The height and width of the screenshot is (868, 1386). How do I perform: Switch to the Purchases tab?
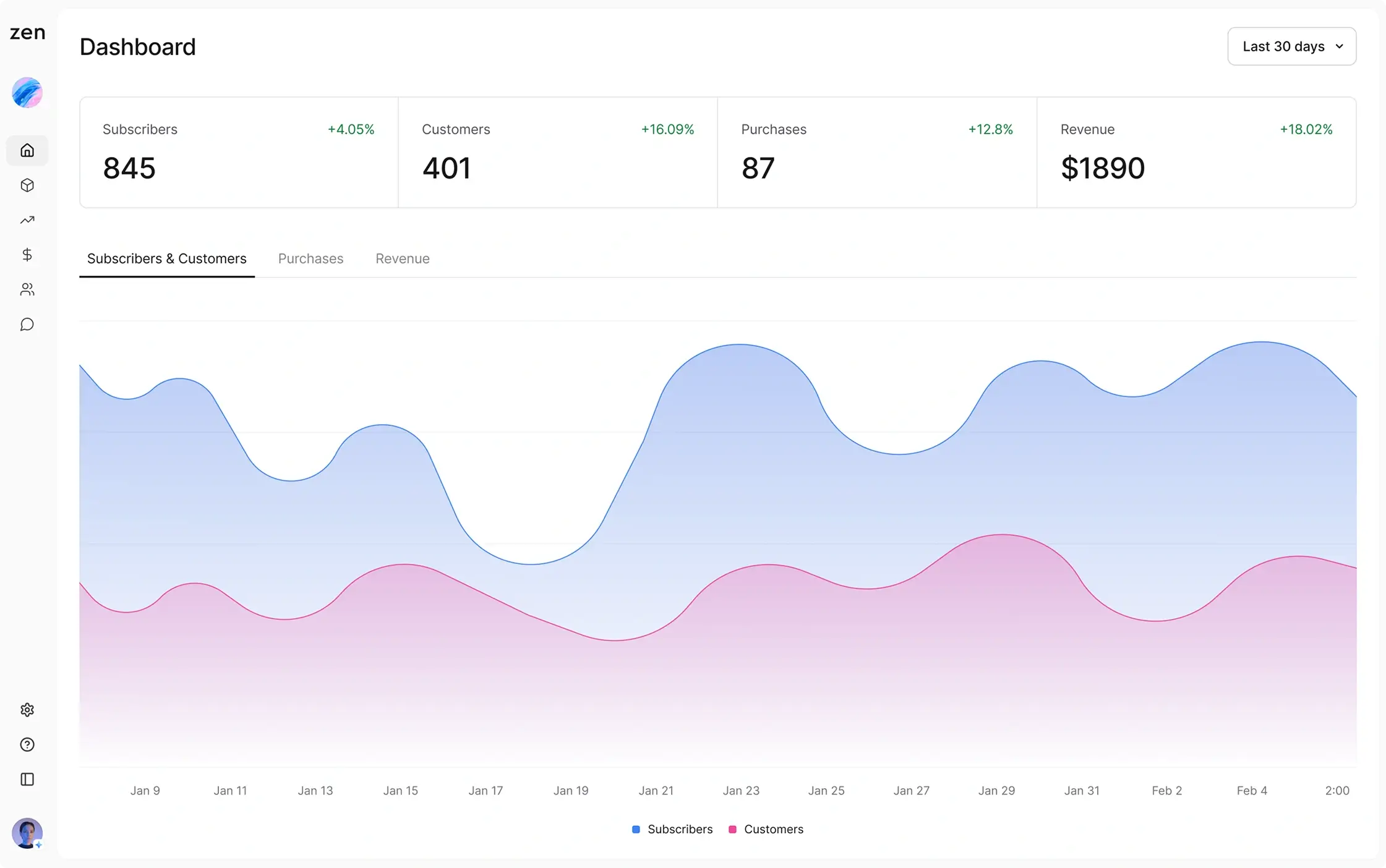click(x=310, y=258)
